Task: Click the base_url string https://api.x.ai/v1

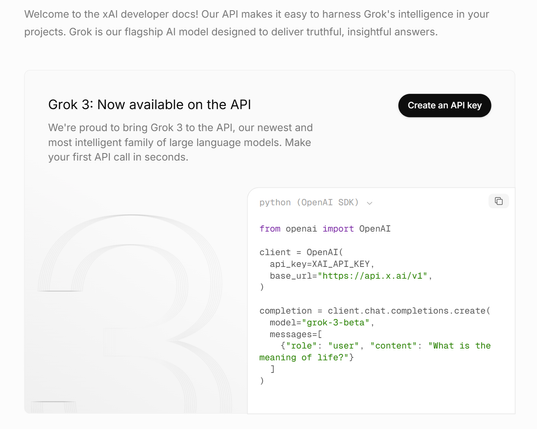Action: 373,276
